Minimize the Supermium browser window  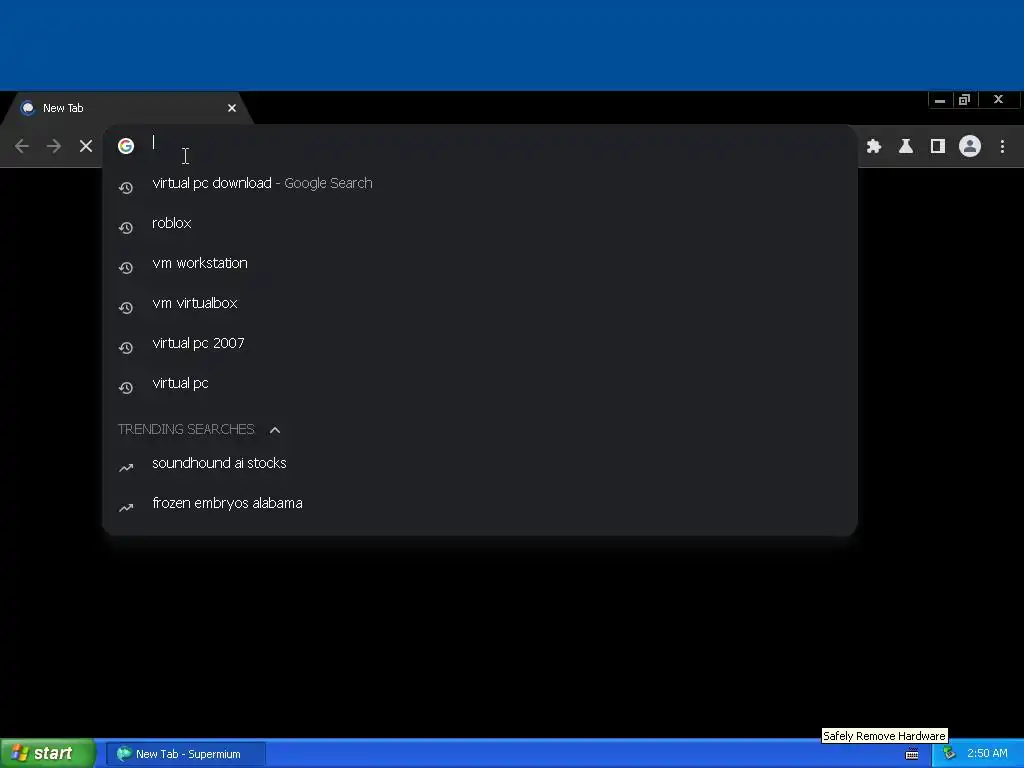click(x=940, y=100)
